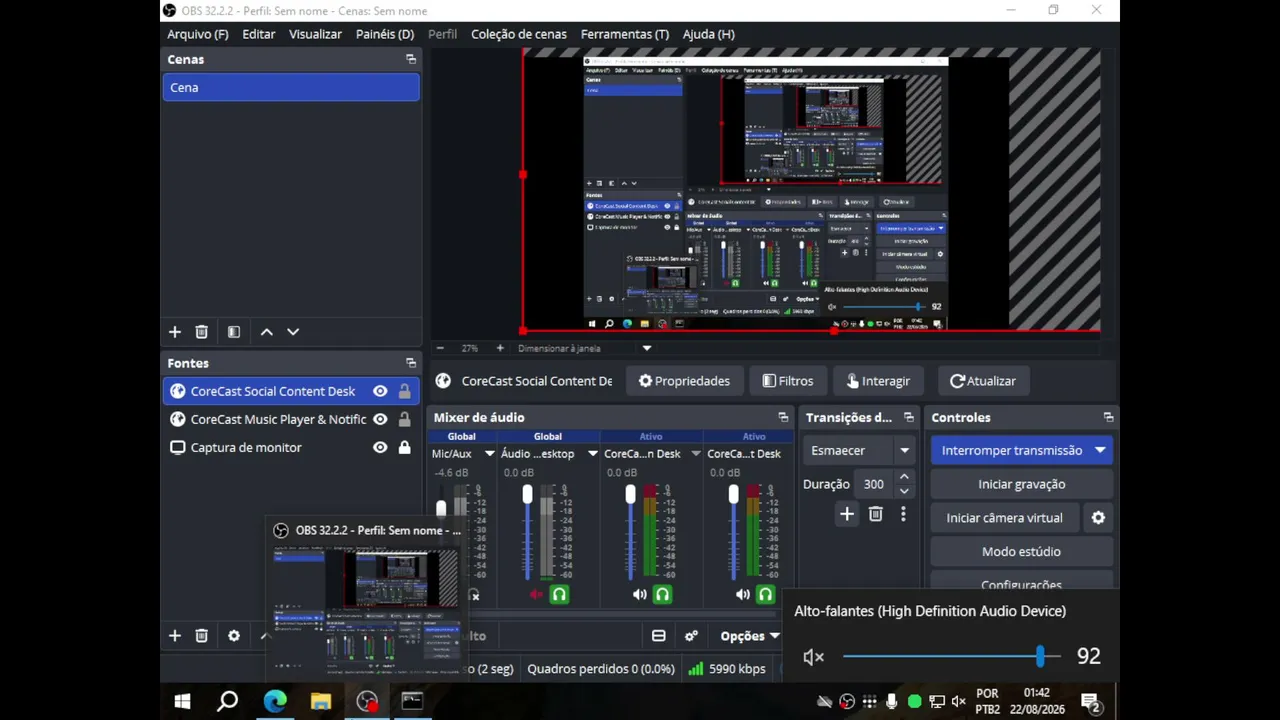Image resolution: width=1280 pixels, height=720 pixels.
Task: Mute the third mixer channel's speaker icon
Action: pyautogui.click(x=640, y=595)
